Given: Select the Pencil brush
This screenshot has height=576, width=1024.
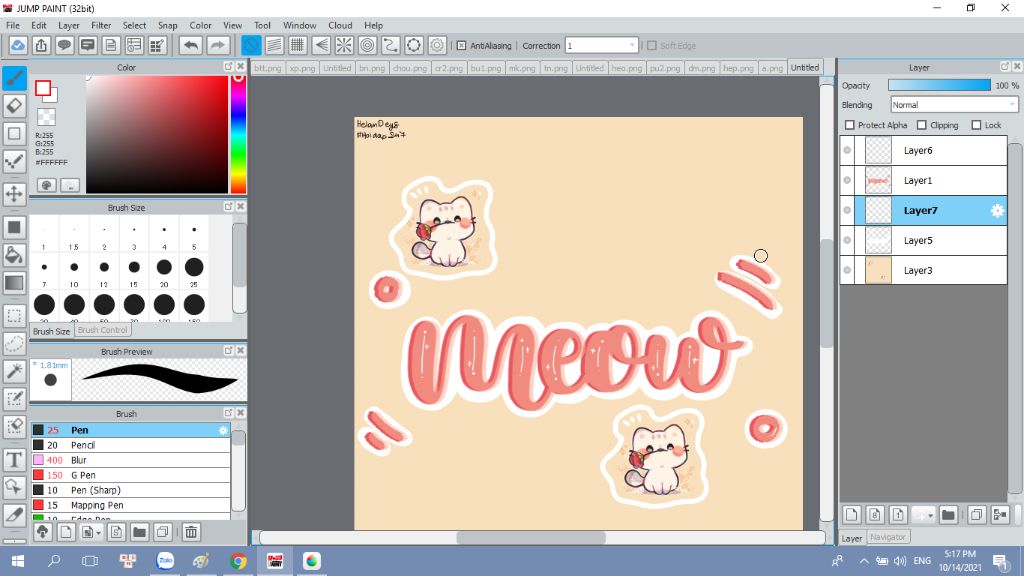Looking at the screenshot, I should click(131, 445).
